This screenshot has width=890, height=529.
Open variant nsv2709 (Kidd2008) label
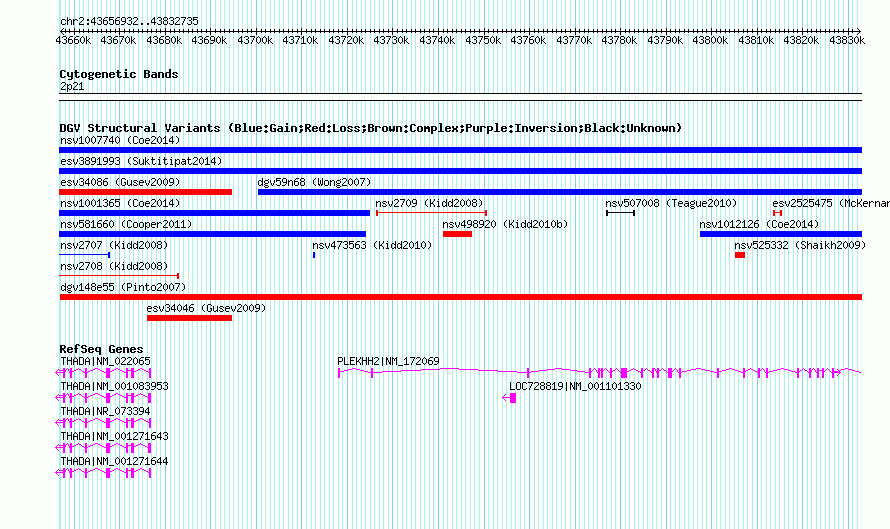pos(429,203)
